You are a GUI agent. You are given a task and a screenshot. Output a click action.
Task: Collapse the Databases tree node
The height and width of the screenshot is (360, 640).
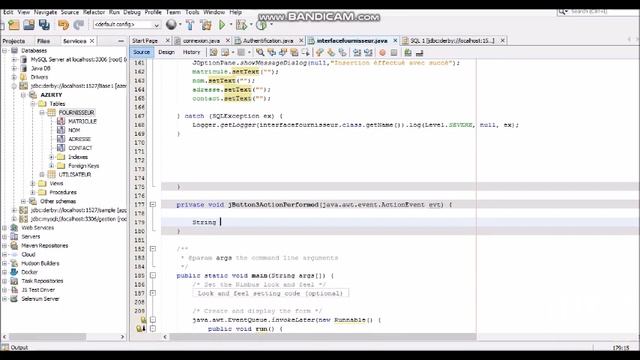[x=5, y=51]
